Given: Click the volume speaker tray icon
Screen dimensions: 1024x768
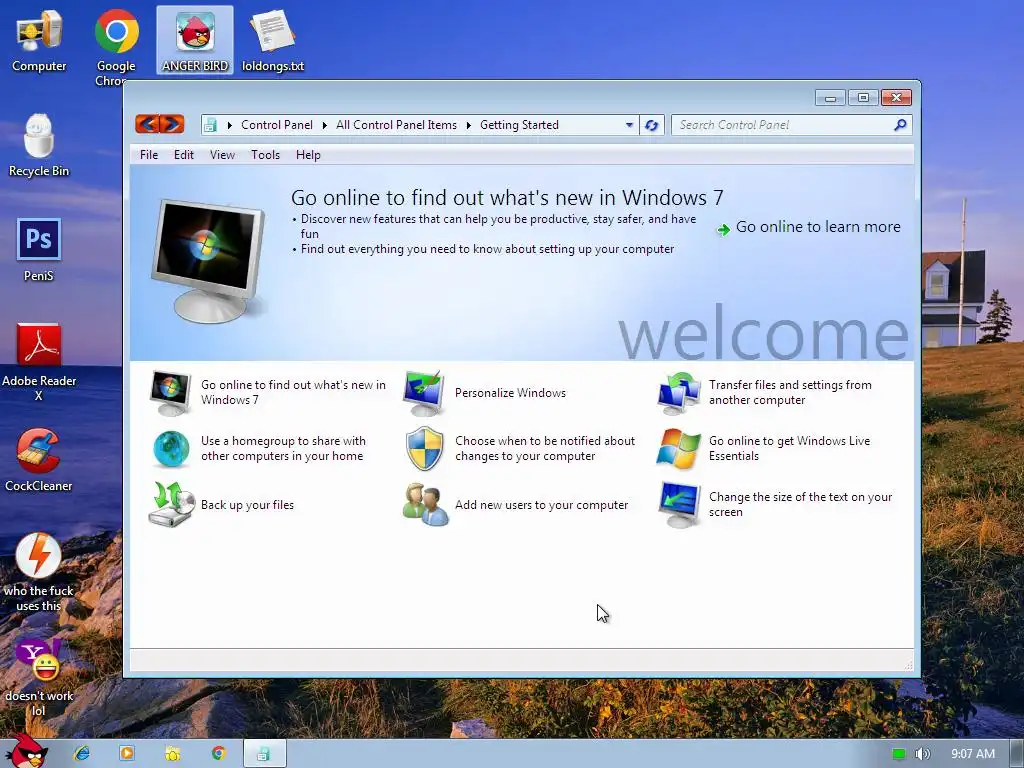Looking at the screenshot, I should coord(922,754).
